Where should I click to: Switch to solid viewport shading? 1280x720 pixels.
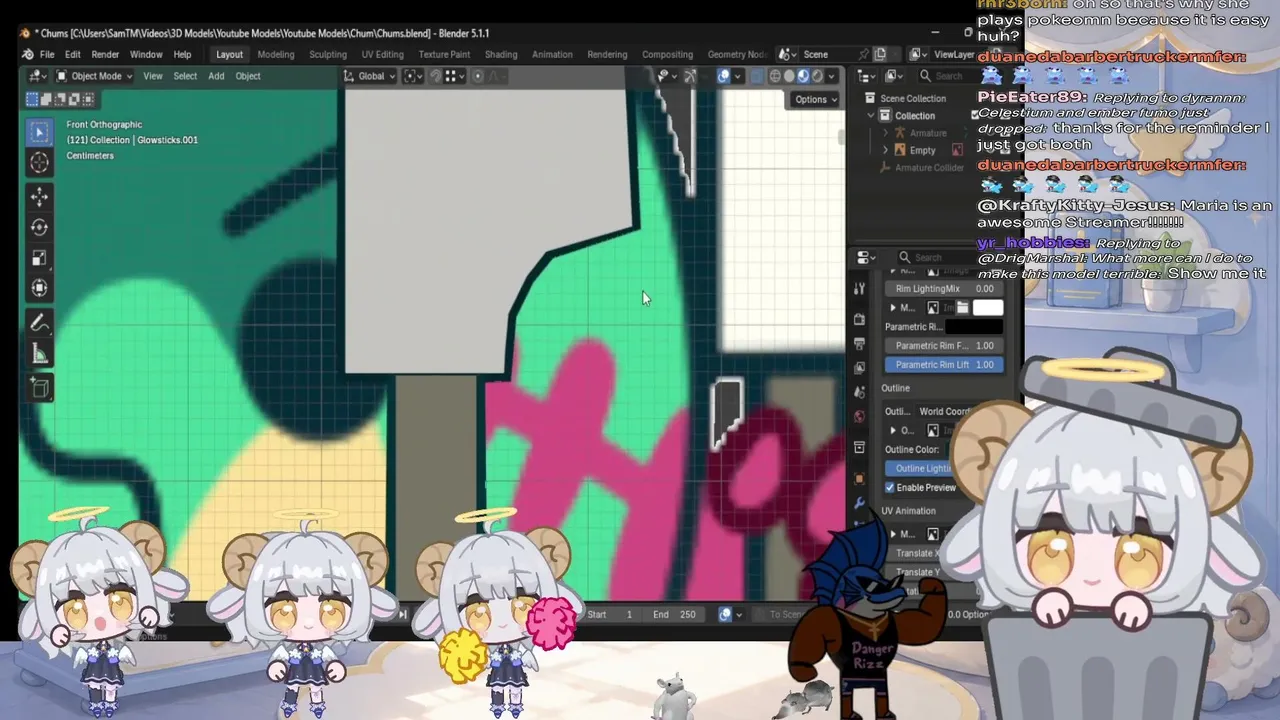[789, 76]
